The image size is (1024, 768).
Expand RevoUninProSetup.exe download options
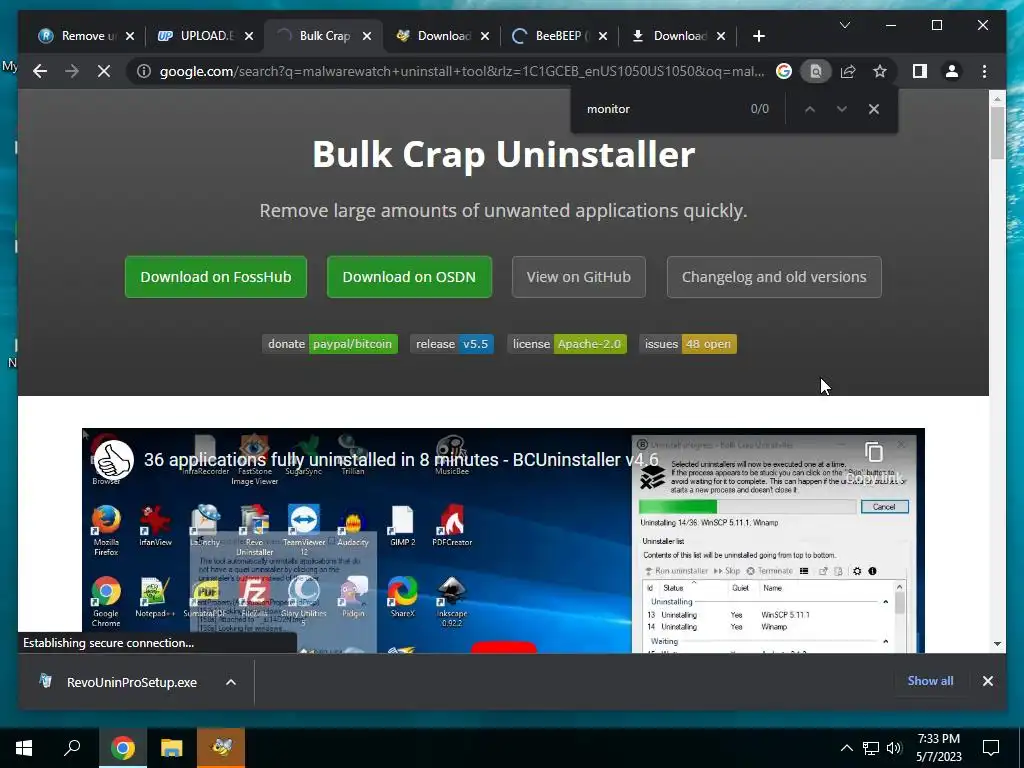pyautogui.click(x=231, y=682)
